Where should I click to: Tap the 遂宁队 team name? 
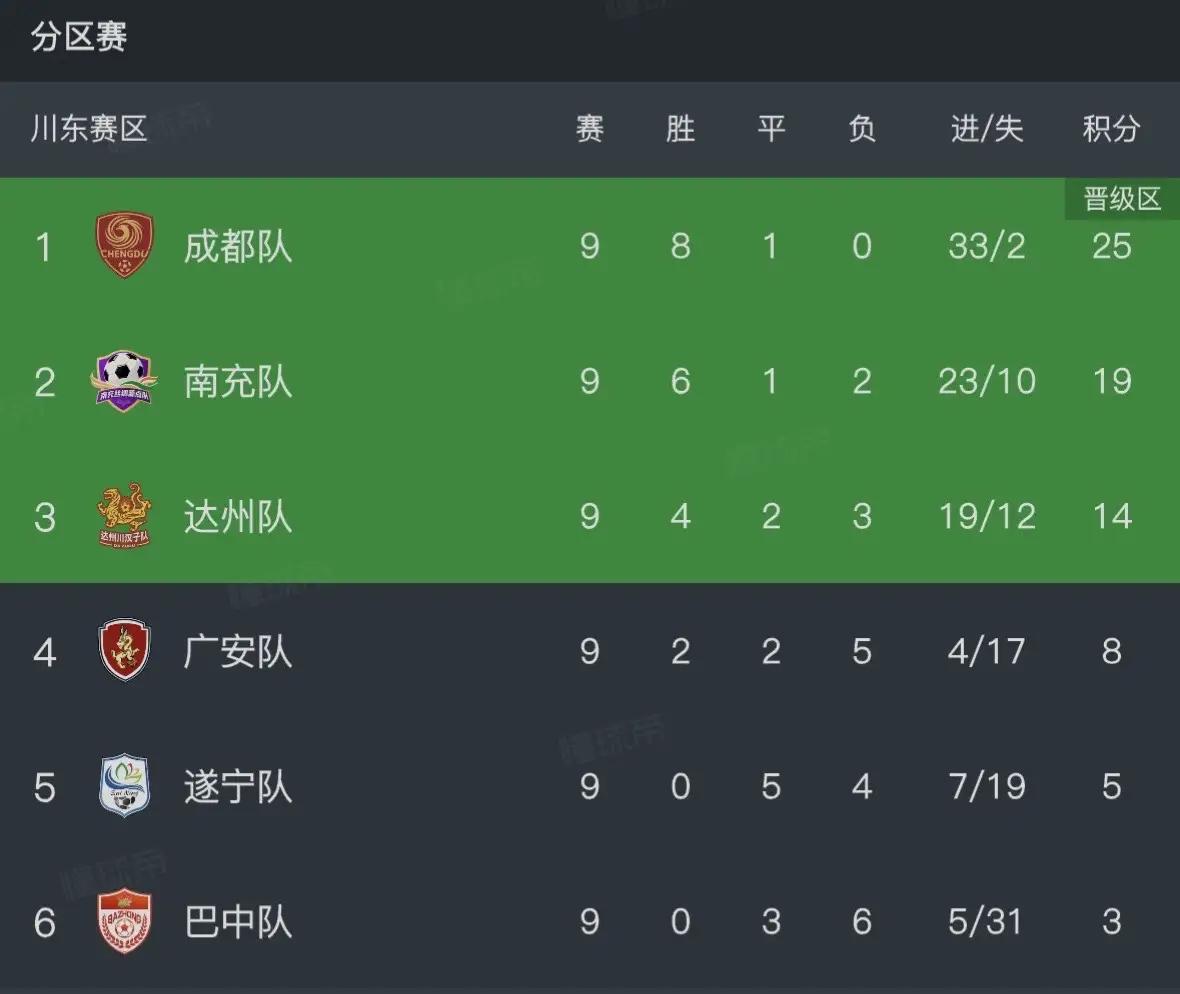point(238,786)
